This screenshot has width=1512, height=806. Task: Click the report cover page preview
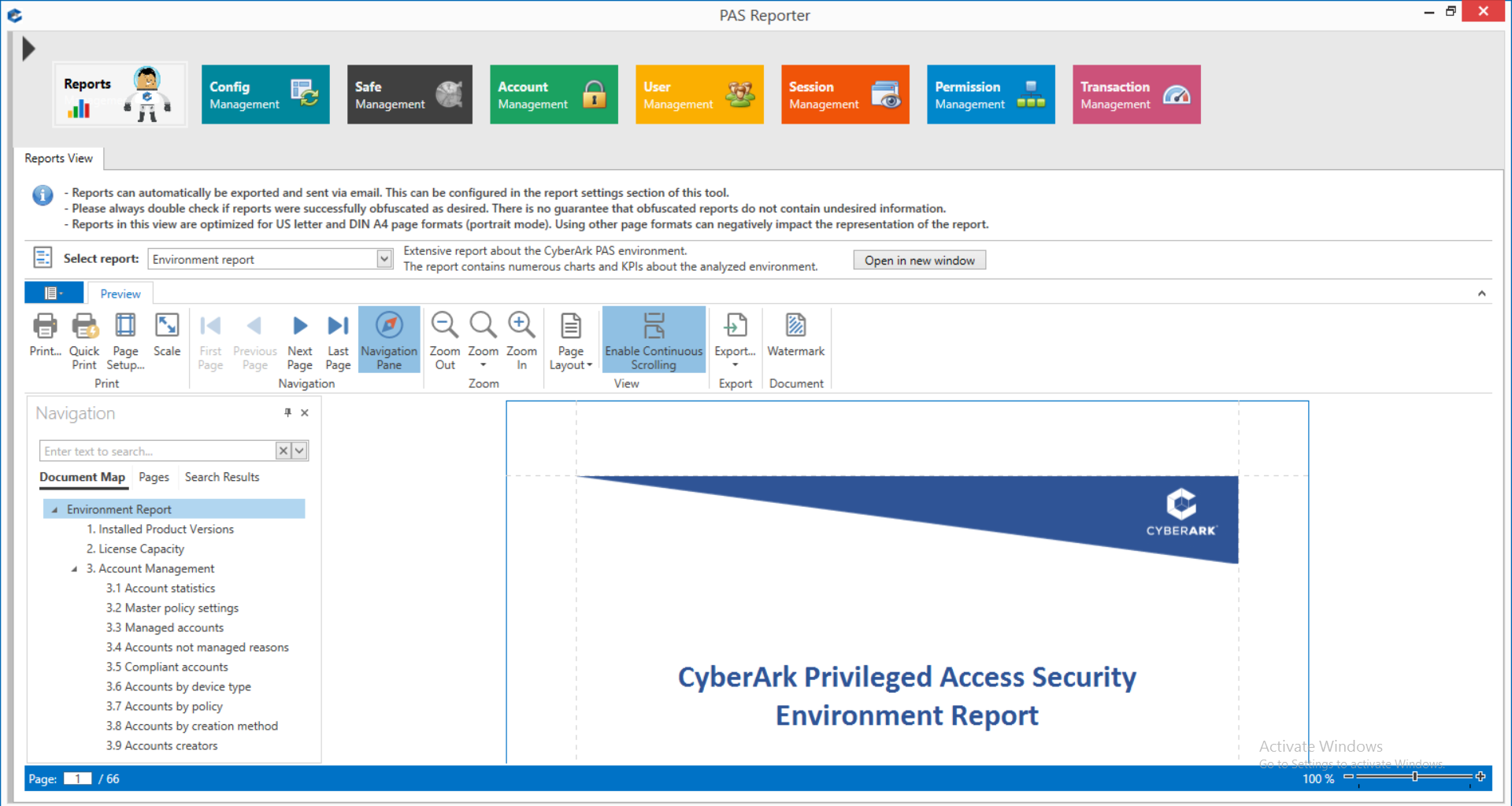click(x=907, y=582)
